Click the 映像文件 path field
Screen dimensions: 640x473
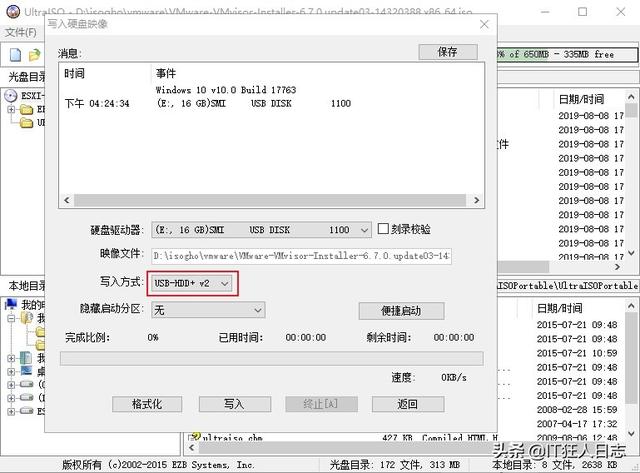point(301,256)
